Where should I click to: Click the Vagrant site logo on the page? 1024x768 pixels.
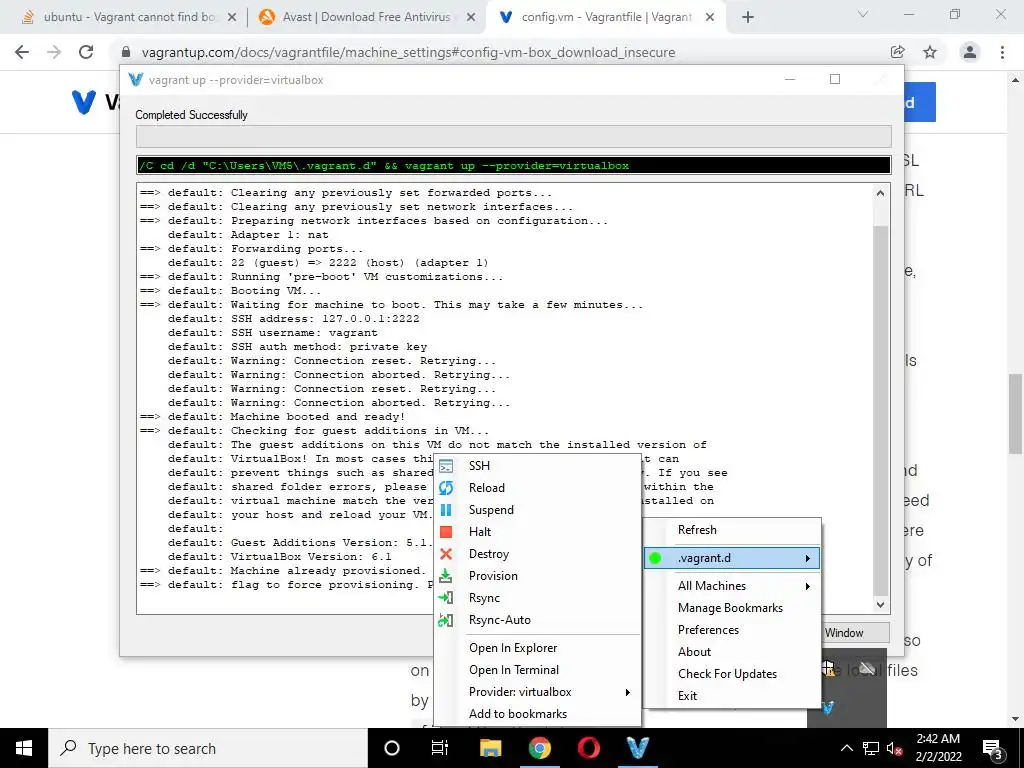(84, 102)
